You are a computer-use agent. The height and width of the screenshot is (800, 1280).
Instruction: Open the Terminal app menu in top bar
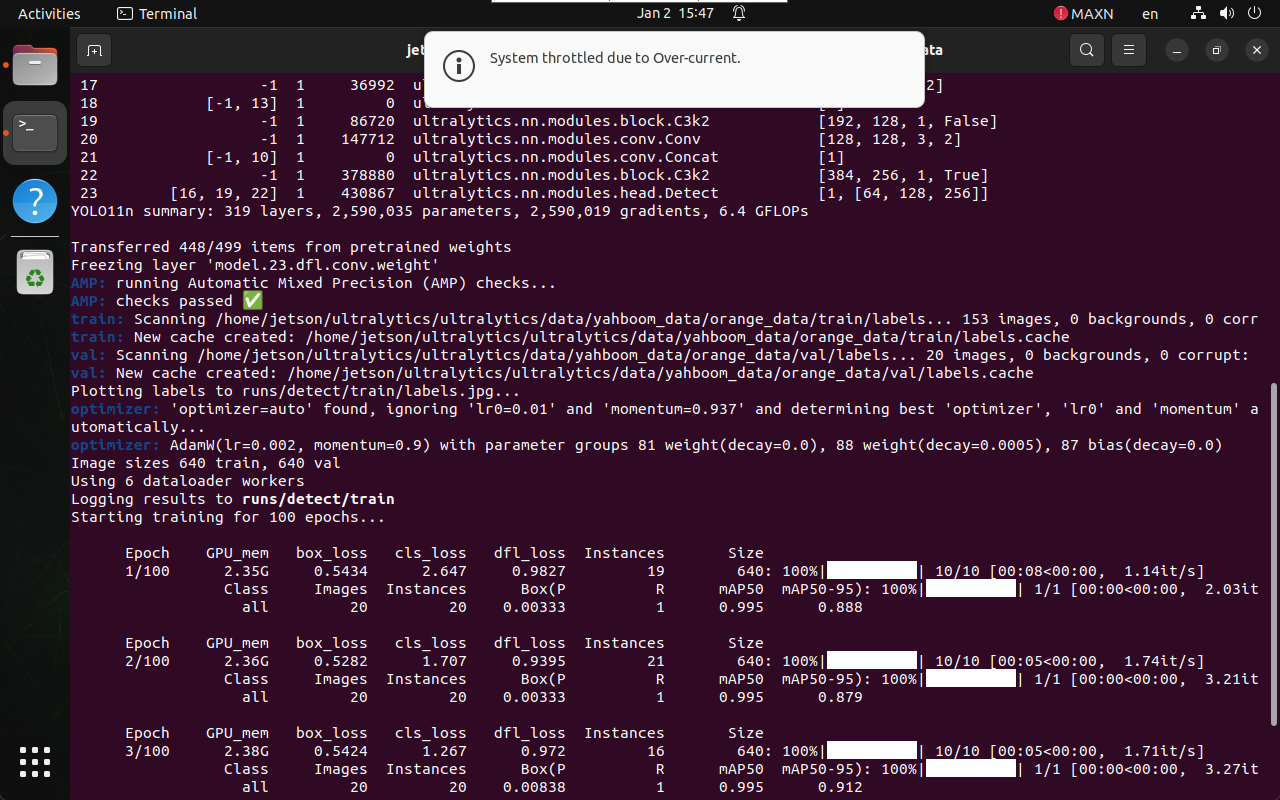(157, 14)
